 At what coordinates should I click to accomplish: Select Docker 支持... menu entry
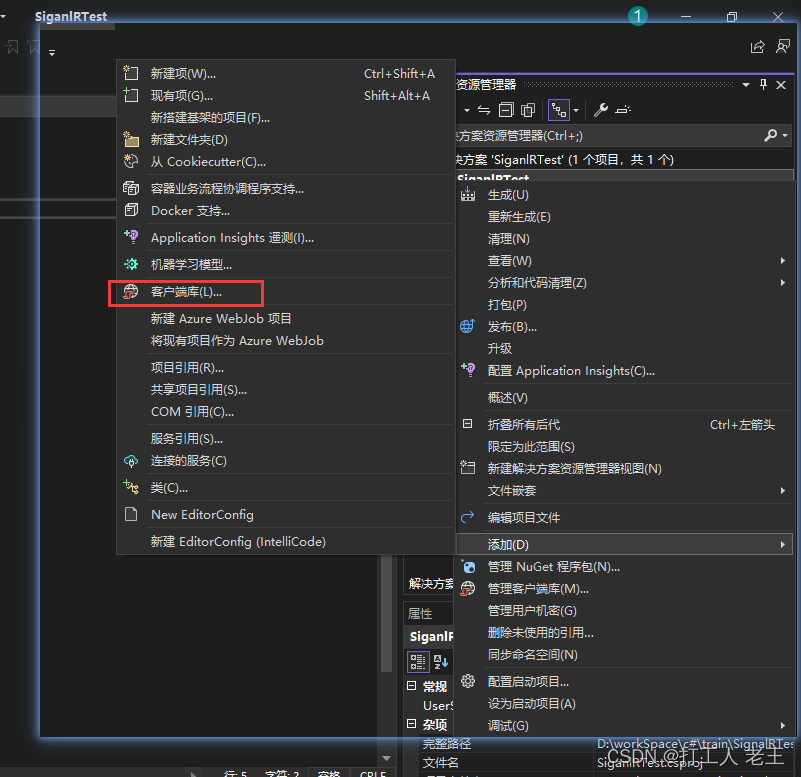pos(286,210)
